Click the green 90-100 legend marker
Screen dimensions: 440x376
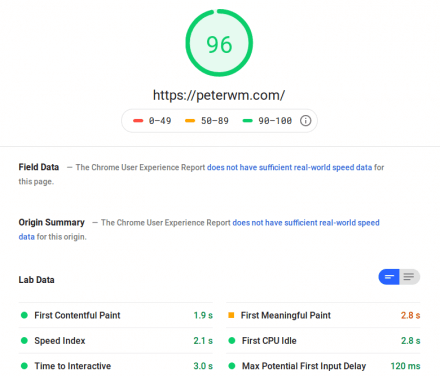[x=247, y=121]
